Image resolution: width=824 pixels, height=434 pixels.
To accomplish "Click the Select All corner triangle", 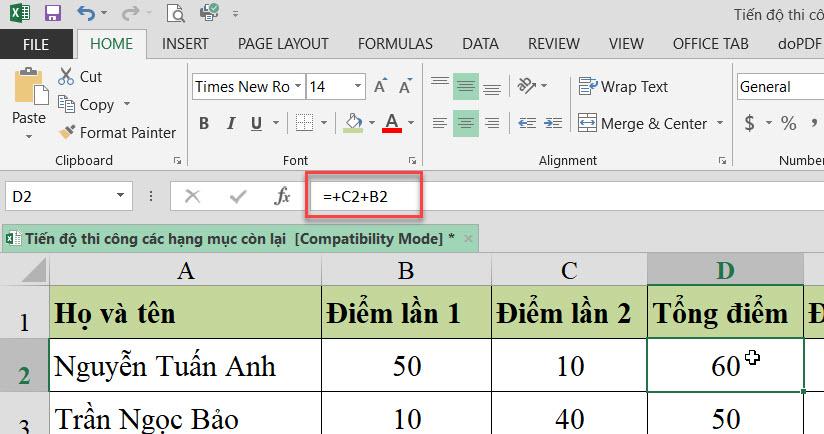I will 34,272.
